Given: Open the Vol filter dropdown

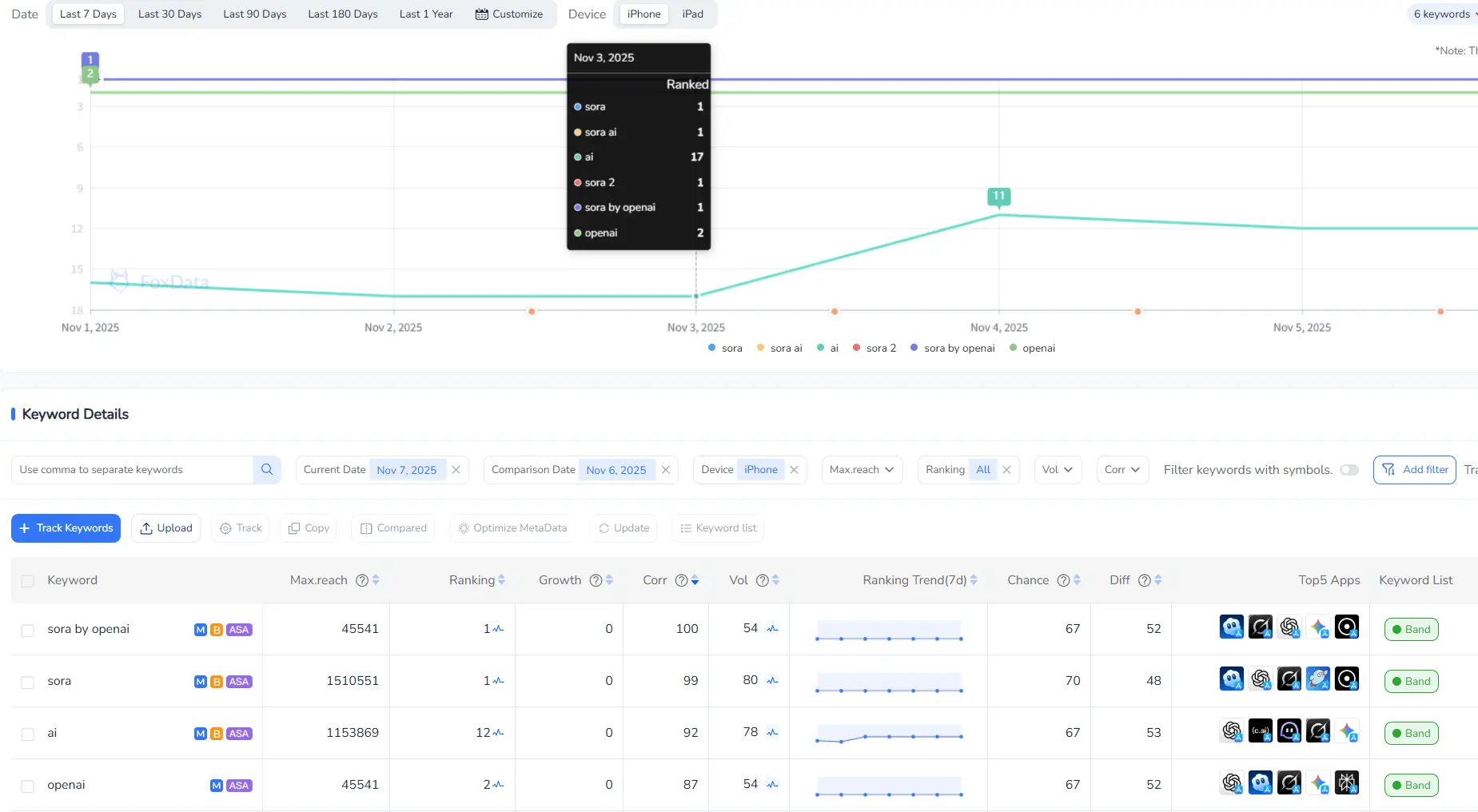Looking at the screenshot, I should (1057, 470).
